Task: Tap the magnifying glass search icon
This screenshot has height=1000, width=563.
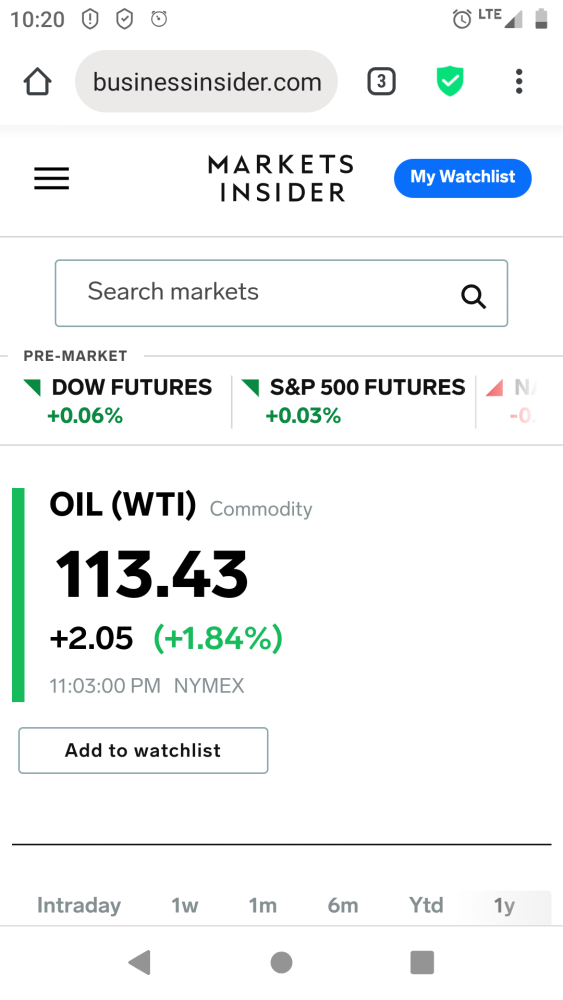Action: [x=473, y=296]
